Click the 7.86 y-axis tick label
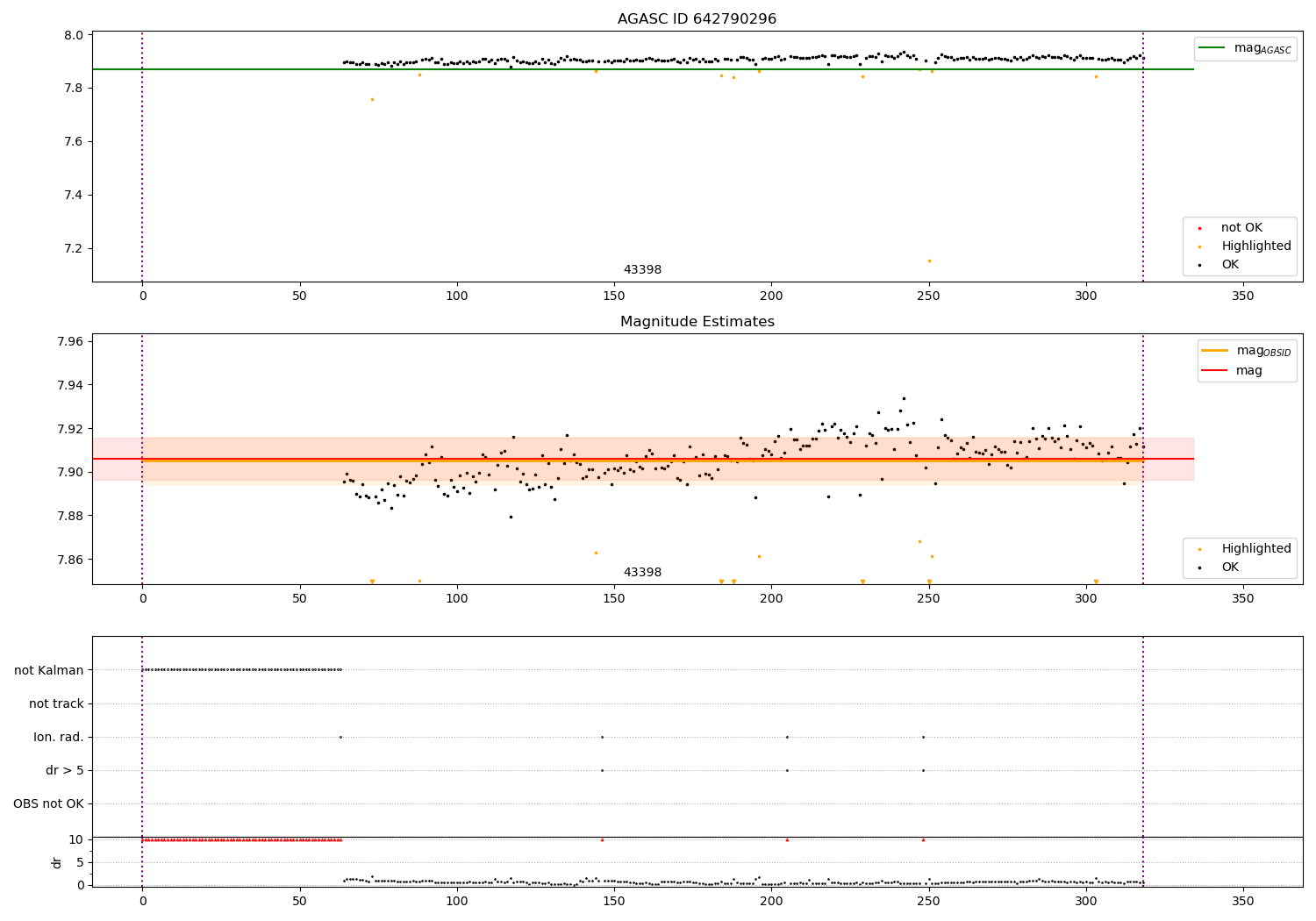The height and width of the screenshot is (921, 1316). tap(70, 560)
